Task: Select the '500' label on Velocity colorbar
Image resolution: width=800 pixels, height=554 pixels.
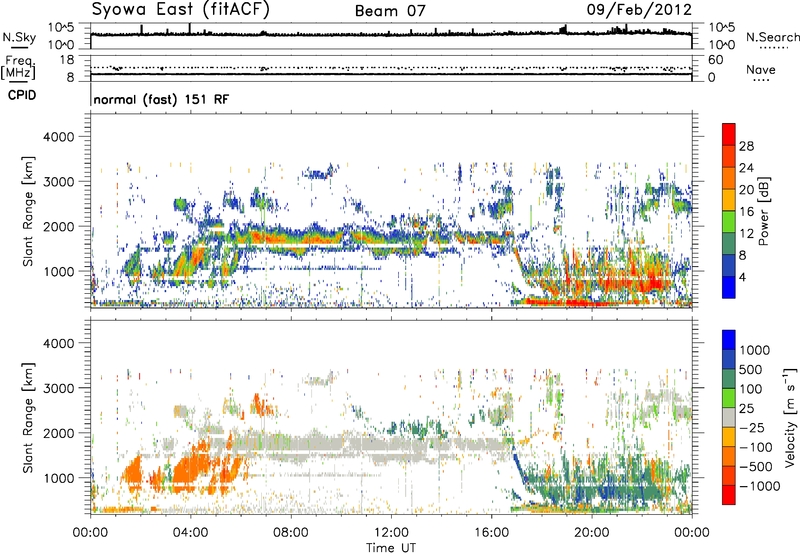Action: click(751, 370)
